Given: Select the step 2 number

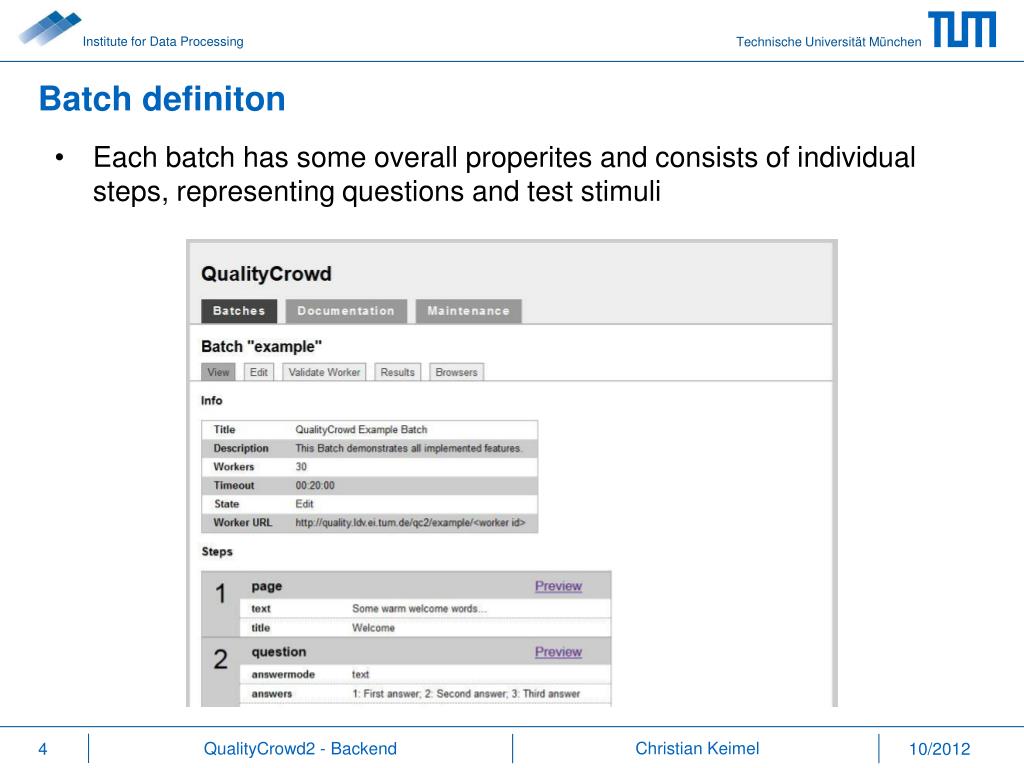Looking at the screenshot, I should [221, 659].
